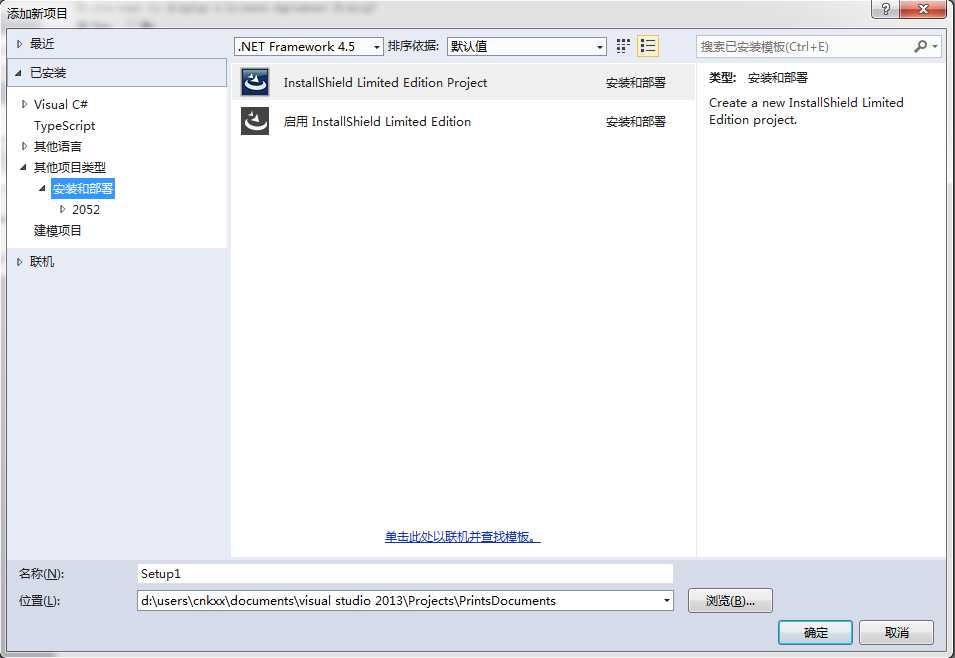This screenshot has width=955, height=658.
Task: Select 启用 InstallShield Limited Edition template text
Action: coord(377,121)
